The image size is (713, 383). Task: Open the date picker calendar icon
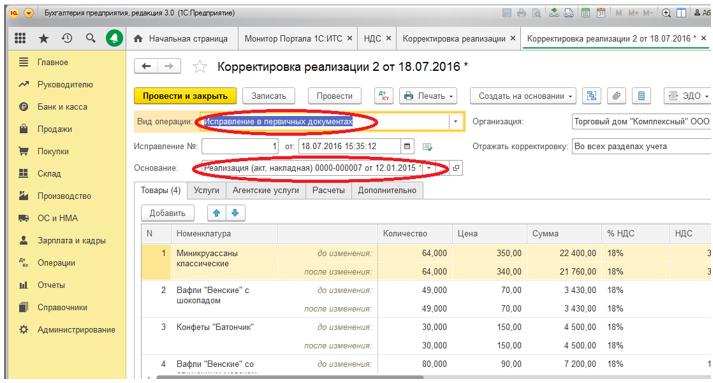click(407, 146)
